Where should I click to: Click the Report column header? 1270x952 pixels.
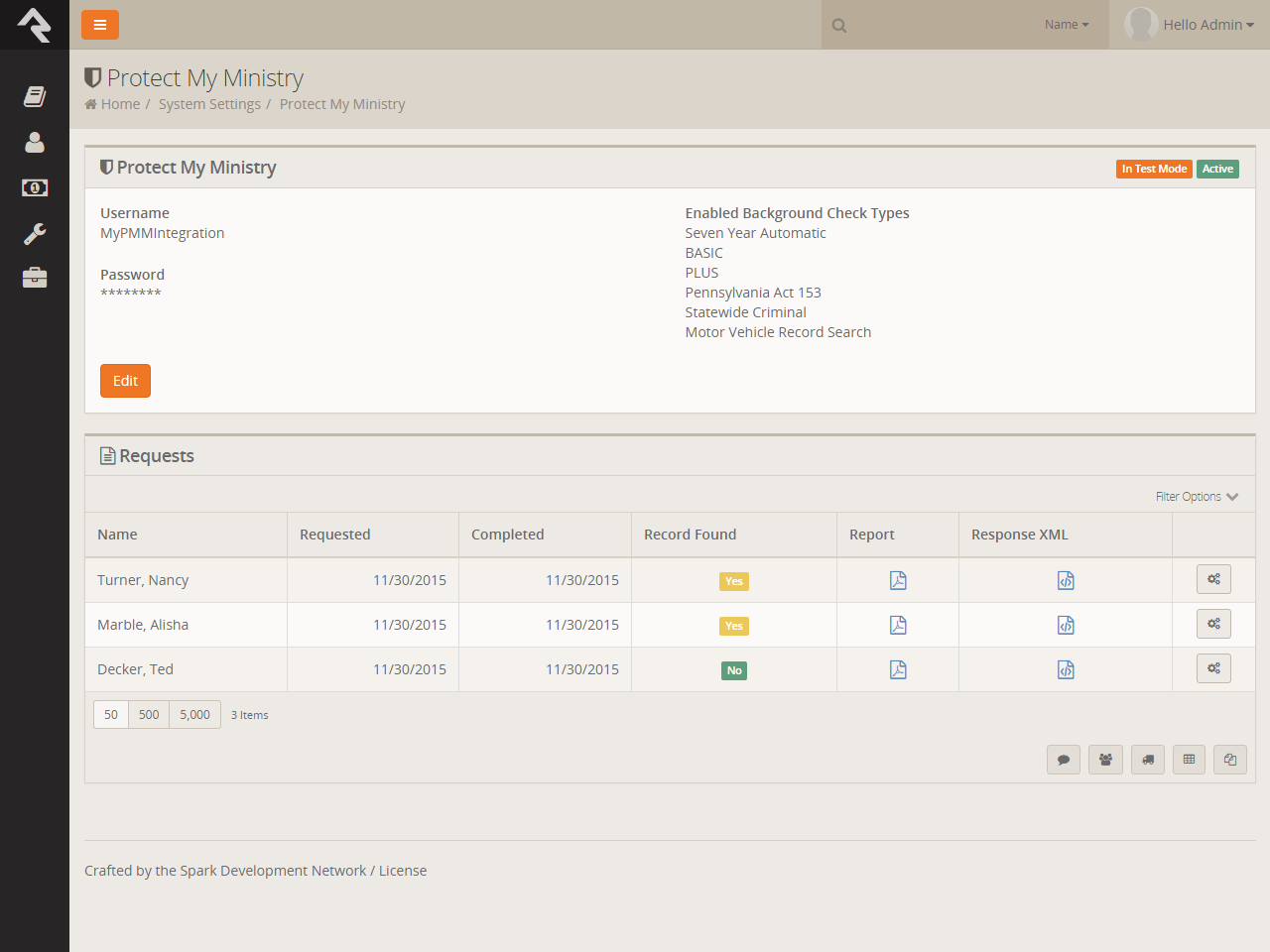click(x=871, y=535)
